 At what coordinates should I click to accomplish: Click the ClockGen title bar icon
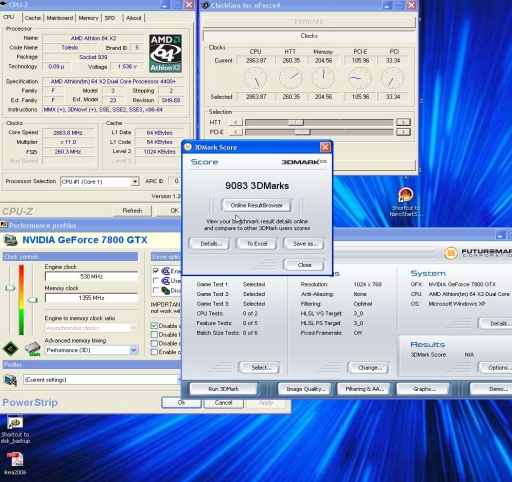[206, 5]
